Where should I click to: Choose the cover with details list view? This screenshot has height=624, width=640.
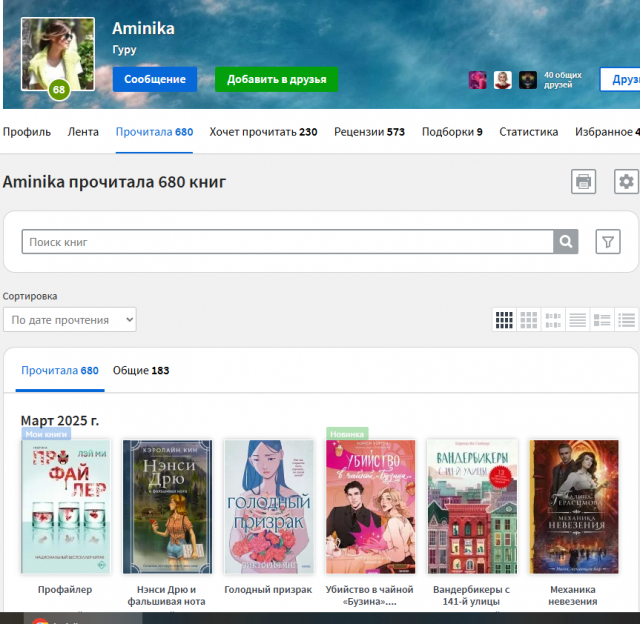click(602, 320)
